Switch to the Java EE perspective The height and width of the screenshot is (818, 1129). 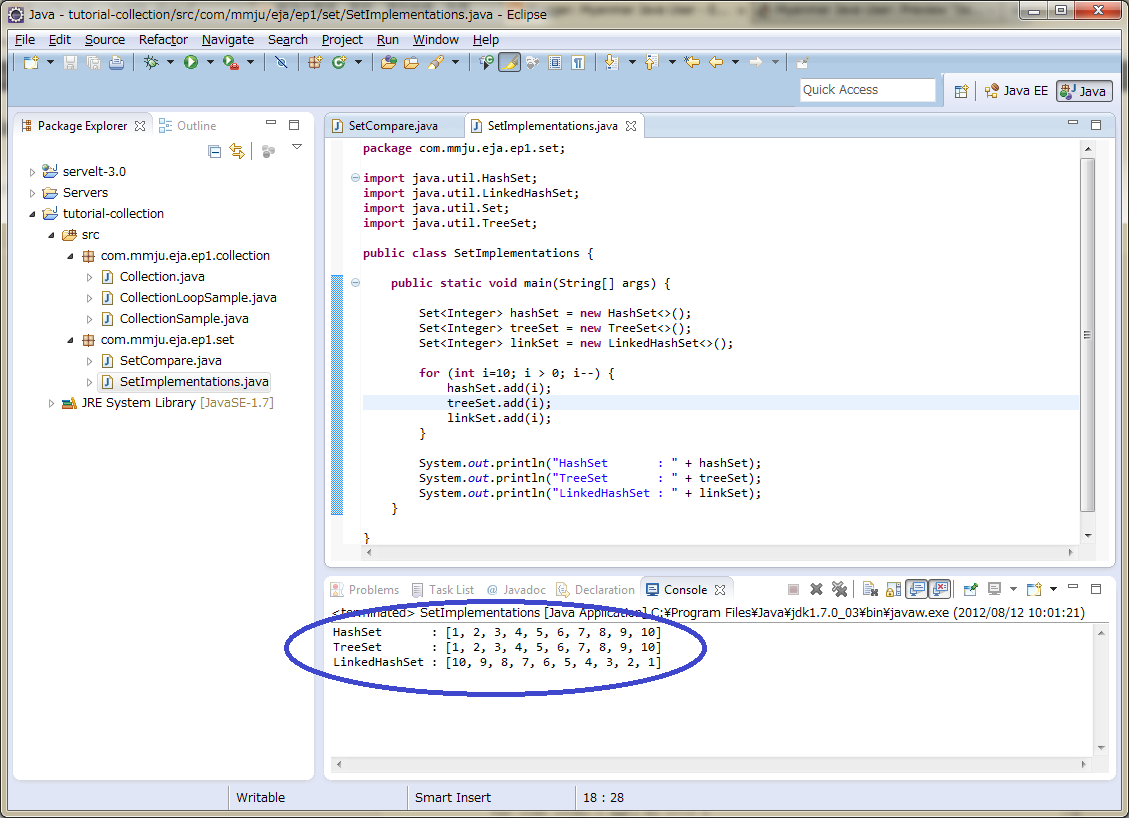tap(1016, 90)
